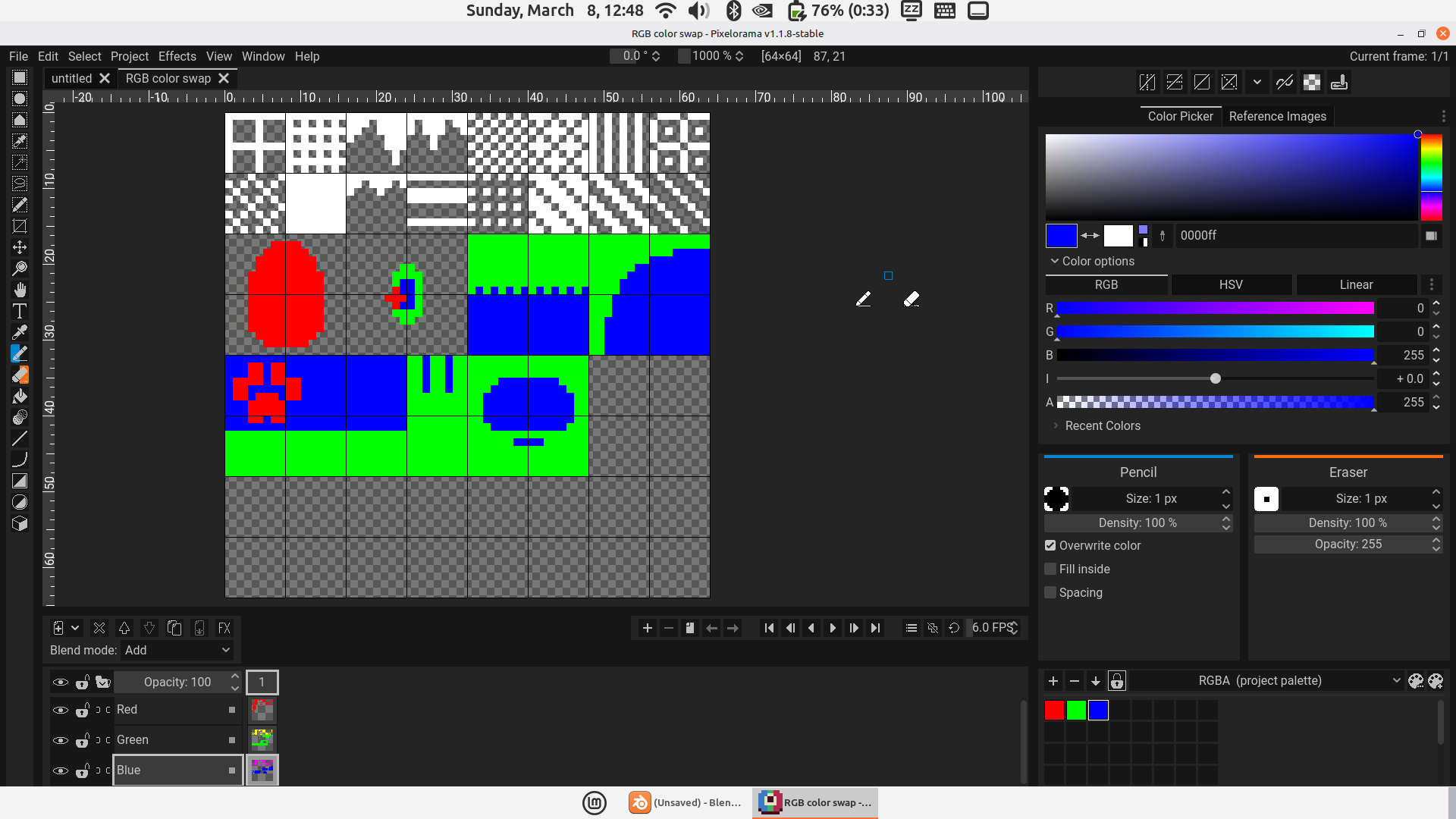Select the Text tool
This screenshot has height=819, width=1456.
[20, 311]
